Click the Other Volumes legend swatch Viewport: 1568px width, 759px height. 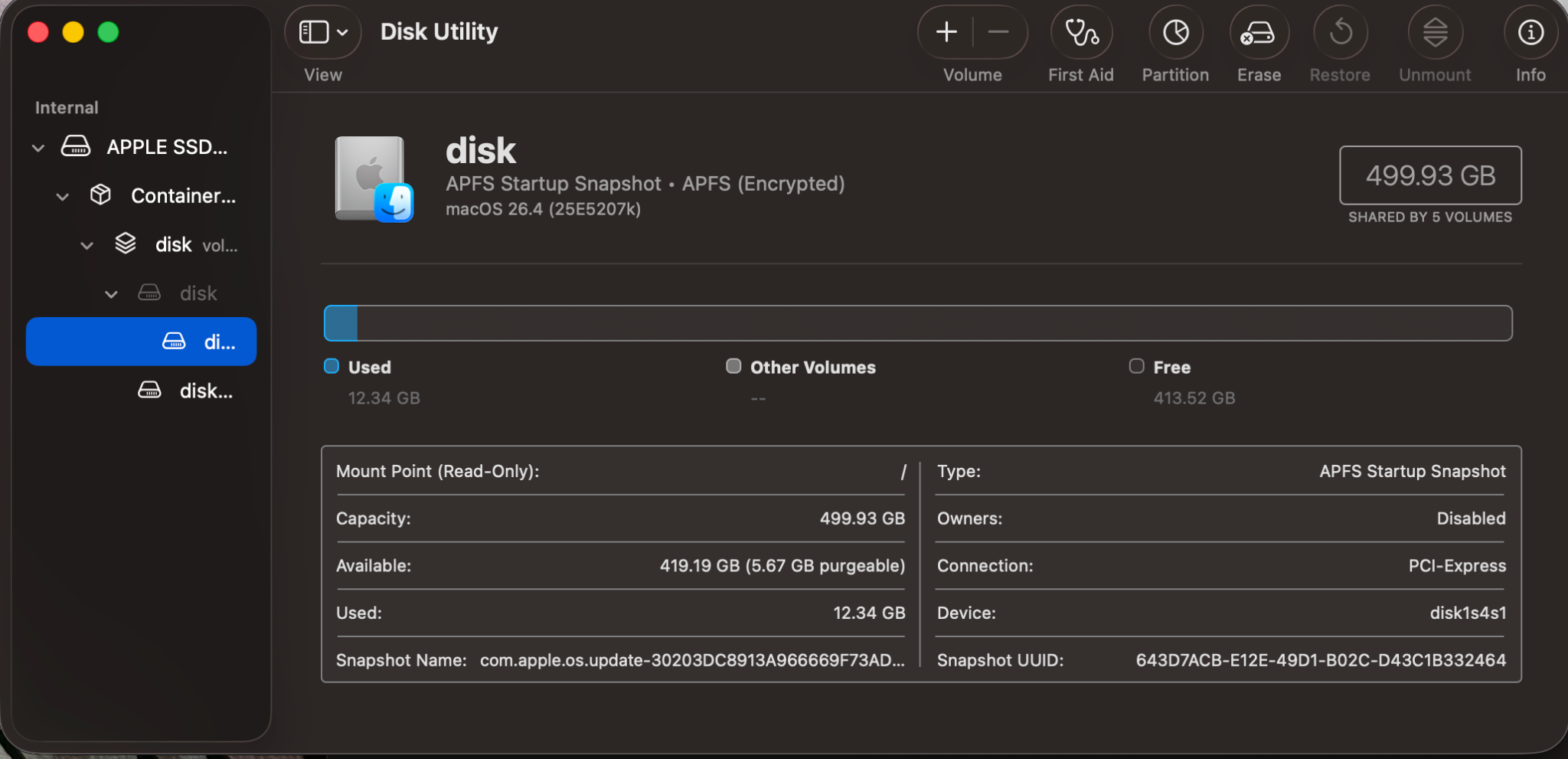[x=733, y=366]
